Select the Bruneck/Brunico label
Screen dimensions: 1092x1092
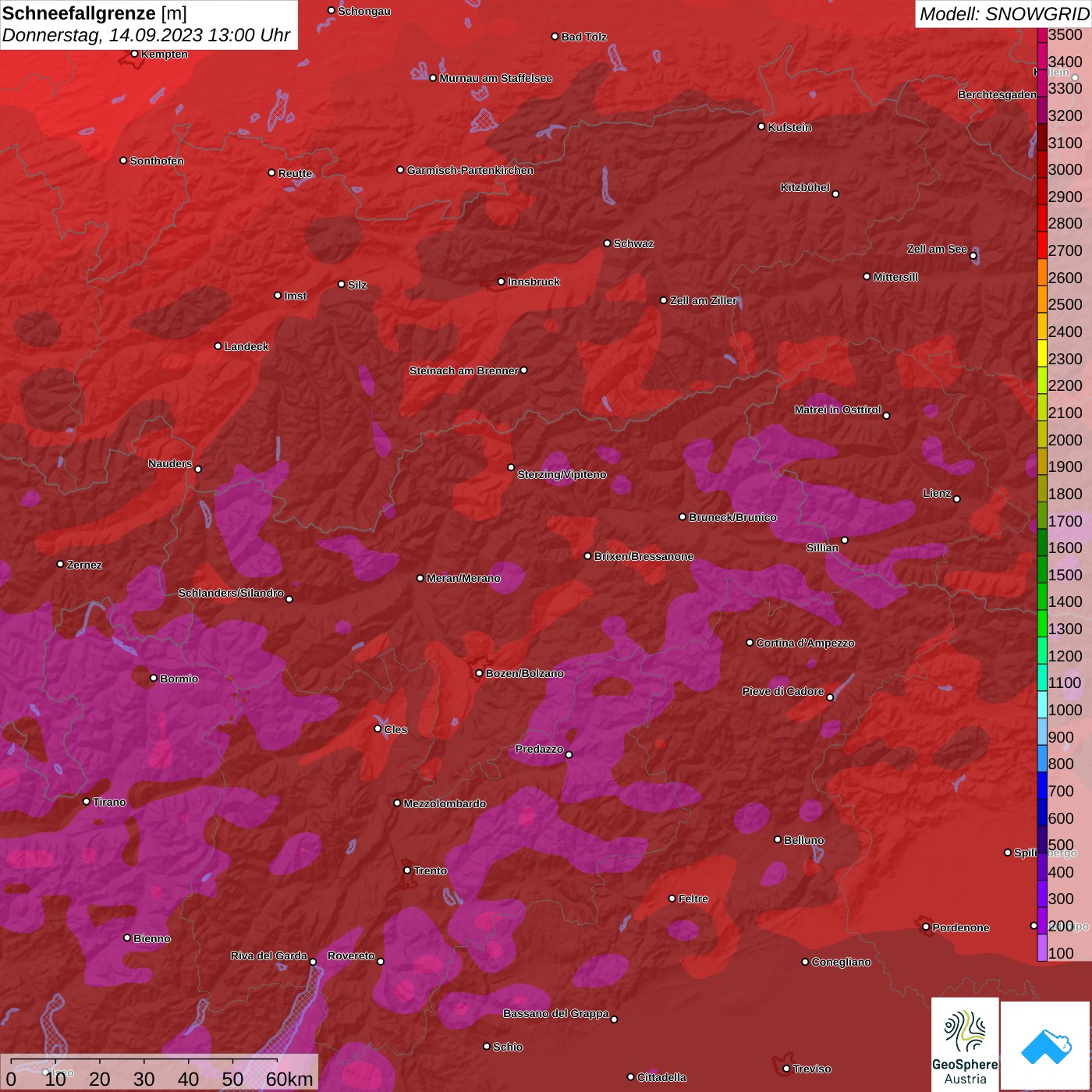point(732,517)
